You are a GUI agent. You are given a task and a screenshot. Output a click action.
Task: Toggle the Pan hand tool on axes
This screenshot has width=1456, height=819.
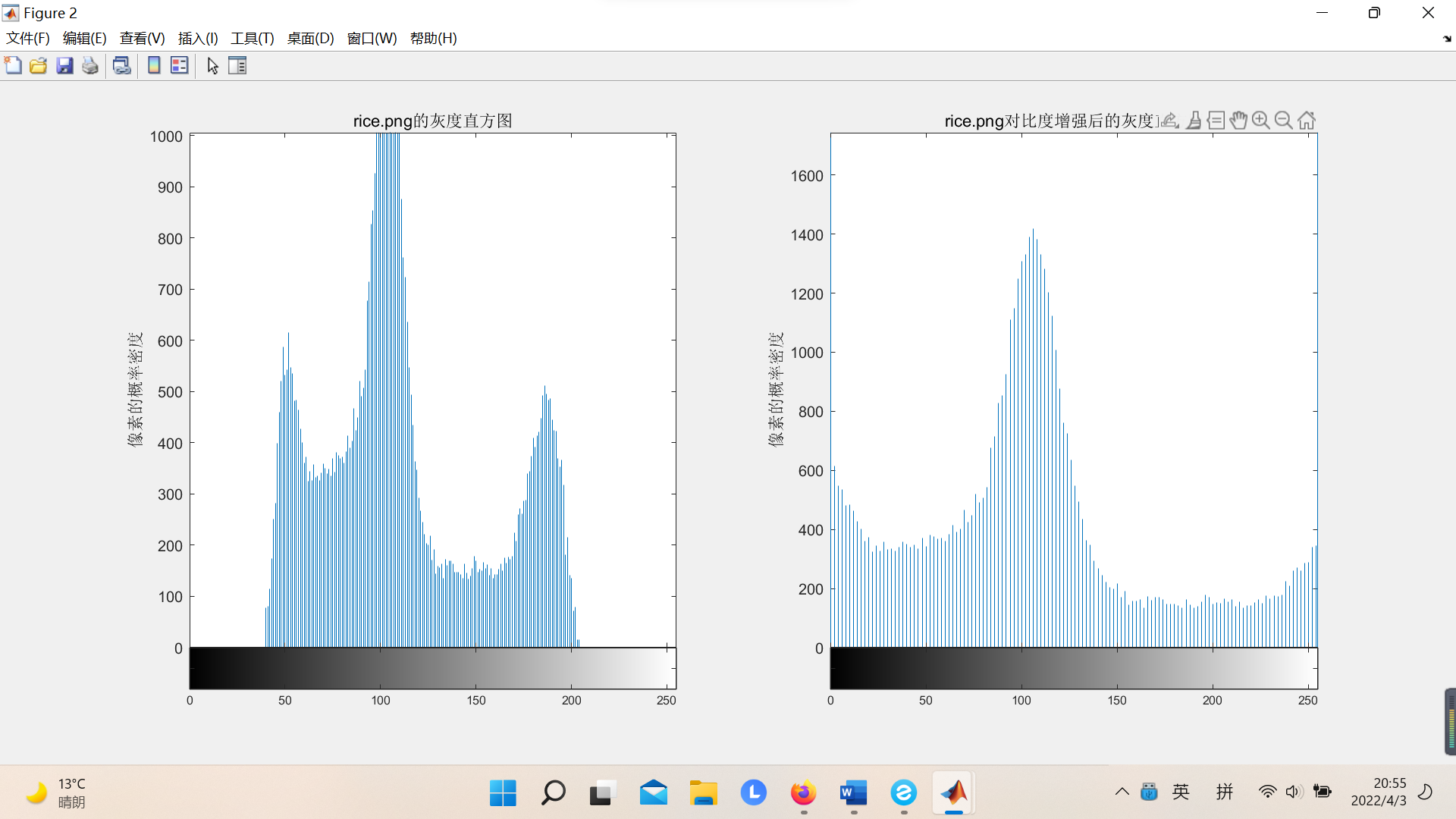1238,120
